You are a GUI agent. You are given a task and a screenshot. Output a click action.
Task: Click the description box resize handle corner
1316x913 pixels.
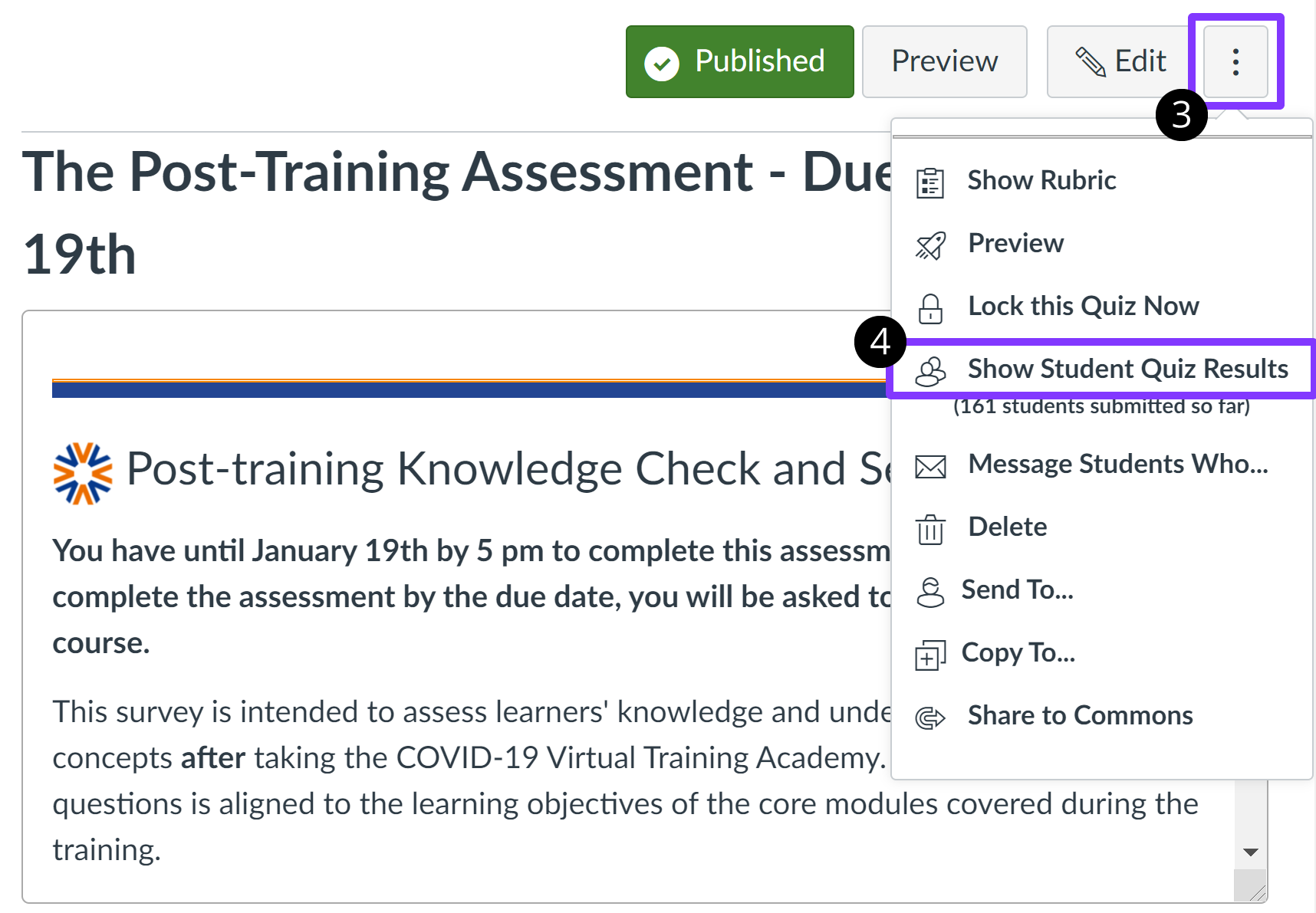point(1255,890)
